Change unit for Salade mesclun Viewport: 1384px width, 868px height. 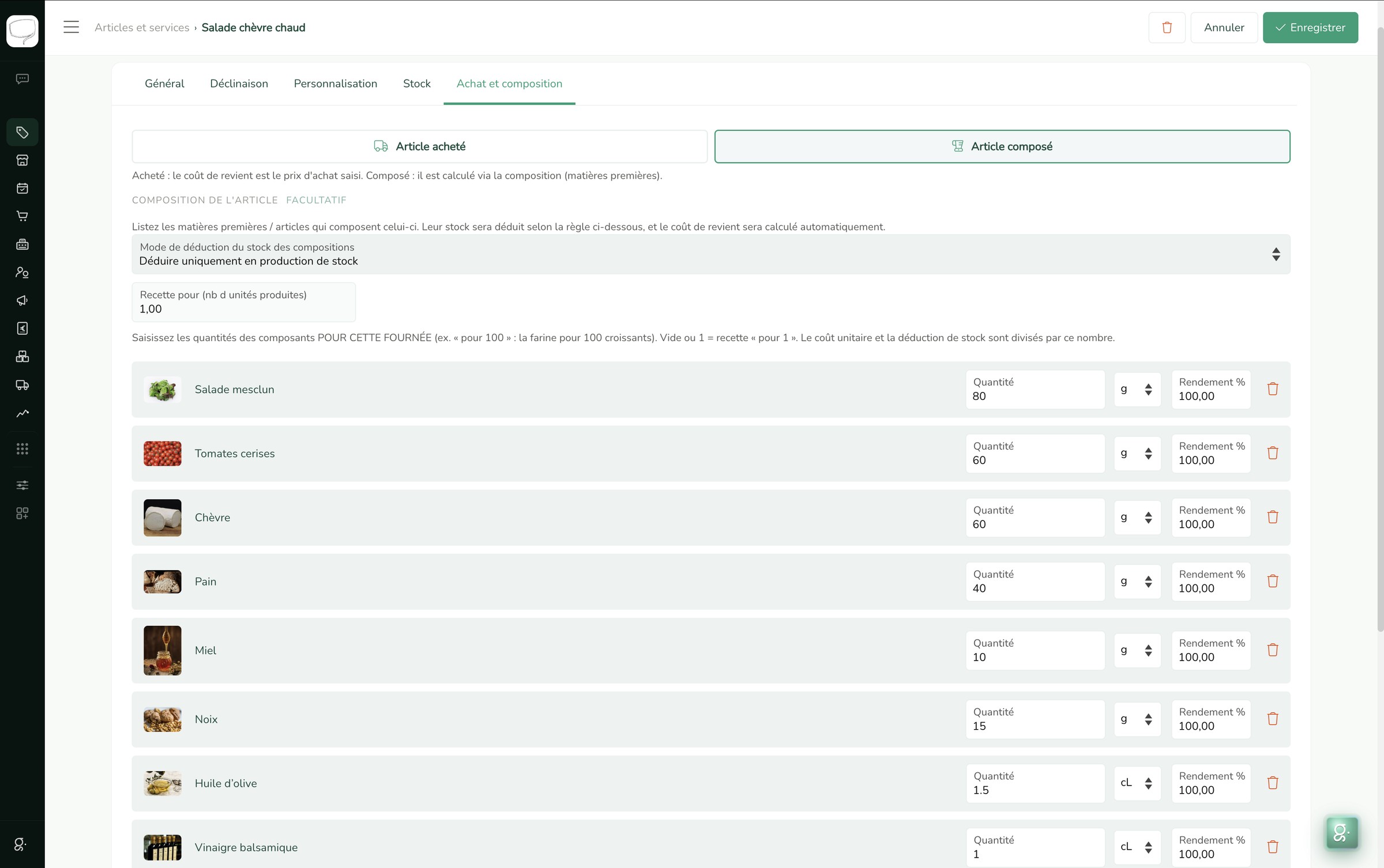[x=1137, y=390]
